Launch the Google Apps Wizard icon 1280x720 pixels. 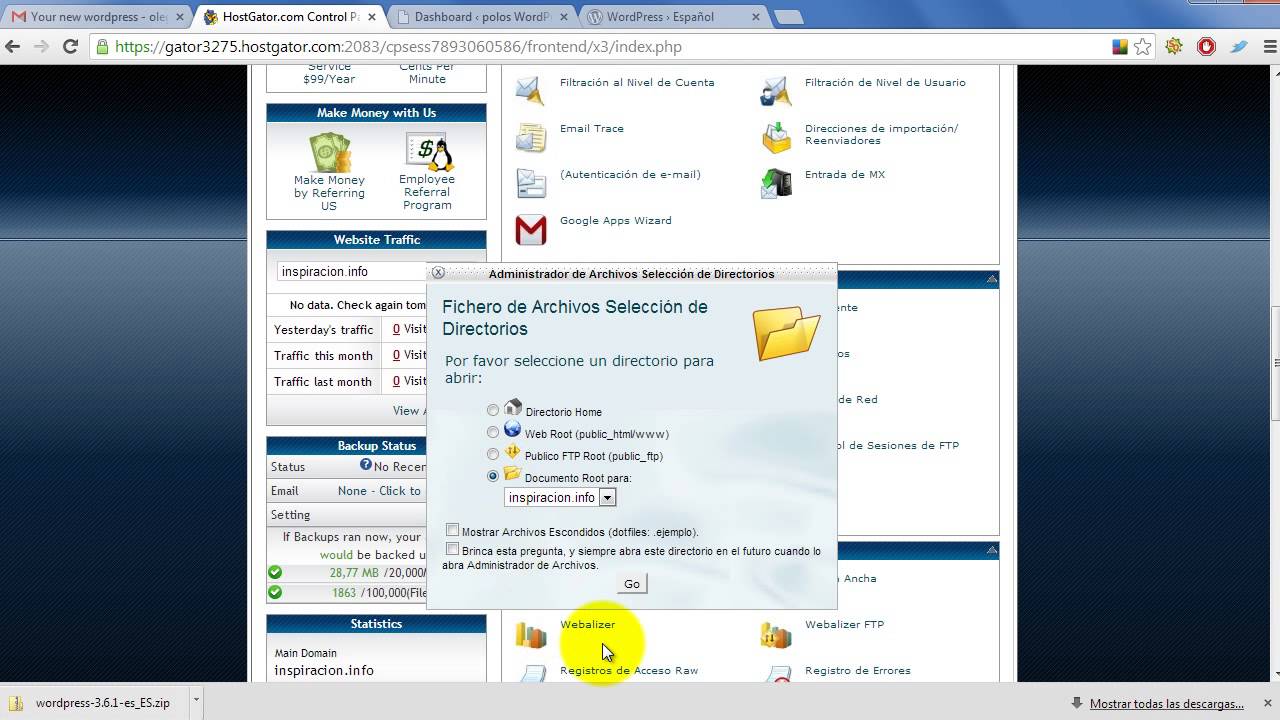click(x=530, y=229)
